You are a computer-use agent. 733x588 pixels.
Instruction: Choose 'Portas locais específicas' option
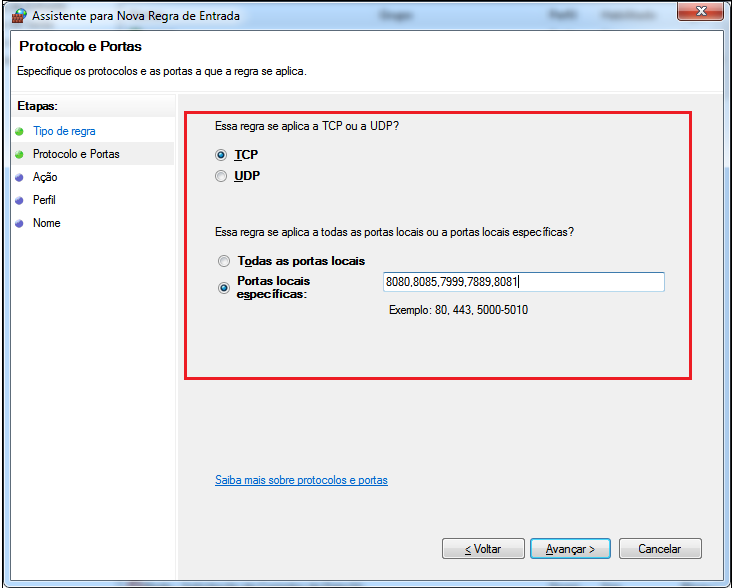click(224, 288)
